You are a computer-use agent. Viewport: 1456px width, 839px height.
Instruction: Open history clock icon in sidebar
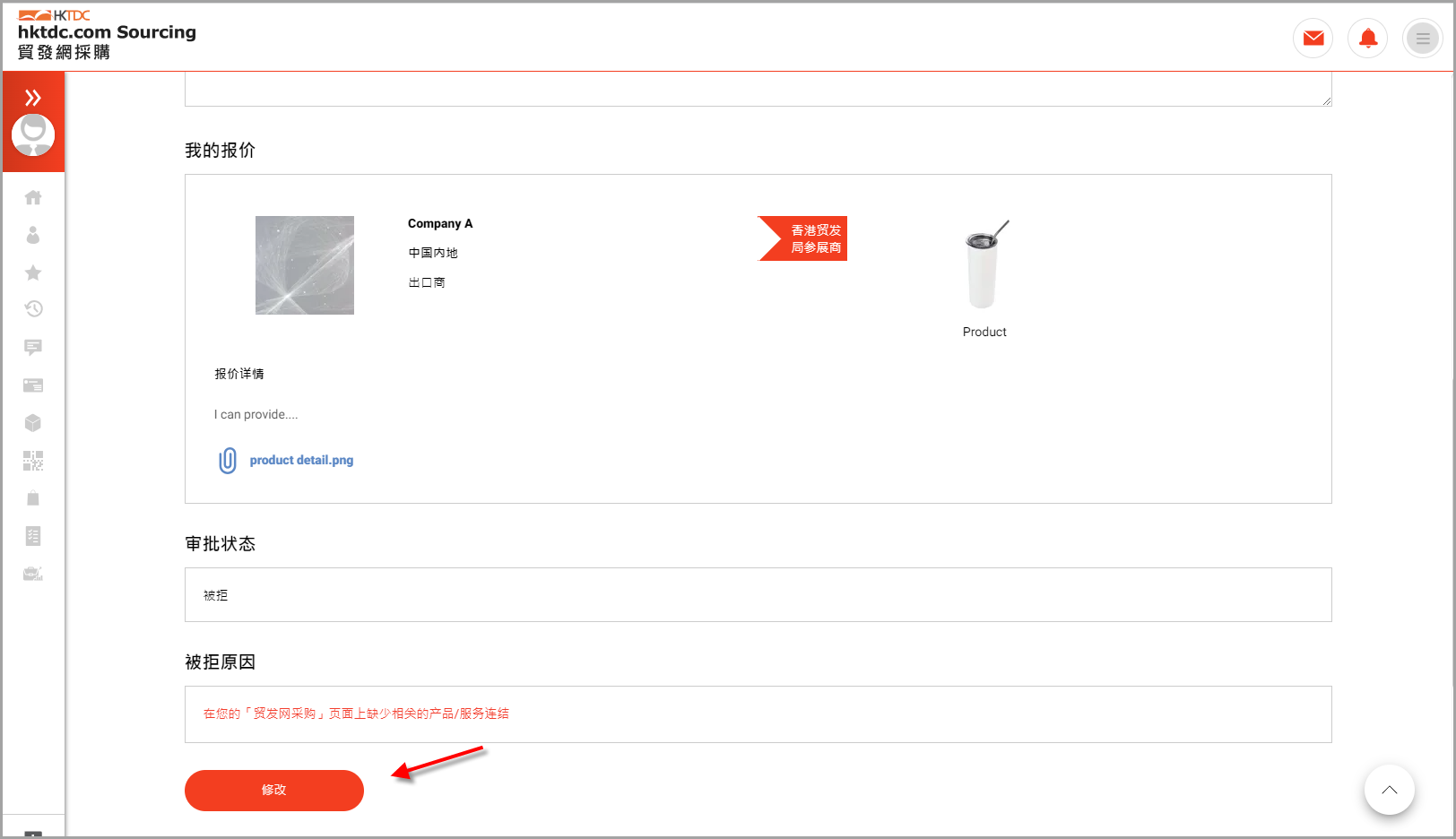[x=33, y=309]
